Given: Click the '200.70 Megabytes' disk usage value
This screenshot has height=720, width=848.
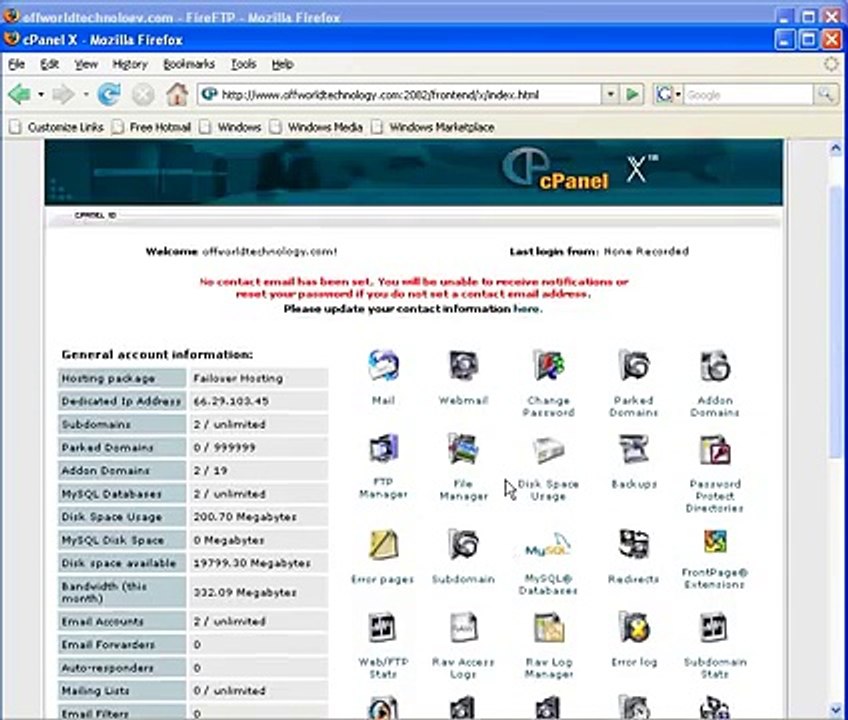Looking at the screenshot, I should tap(245, 517).
